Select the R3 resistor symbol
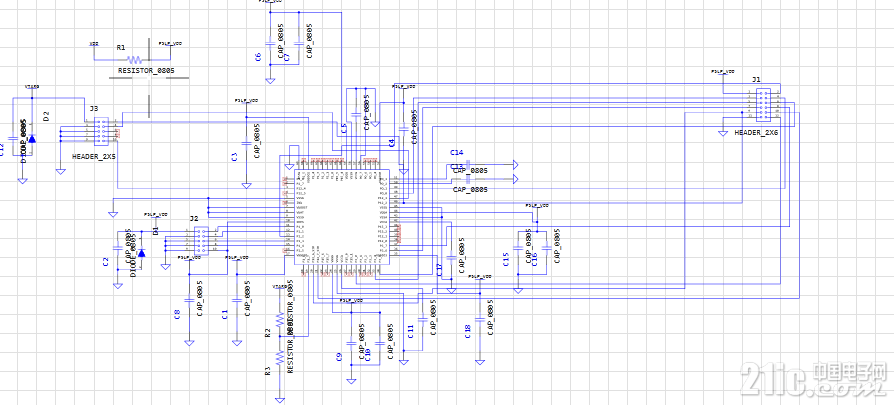The image size is (894, 405). click(279, 357)
